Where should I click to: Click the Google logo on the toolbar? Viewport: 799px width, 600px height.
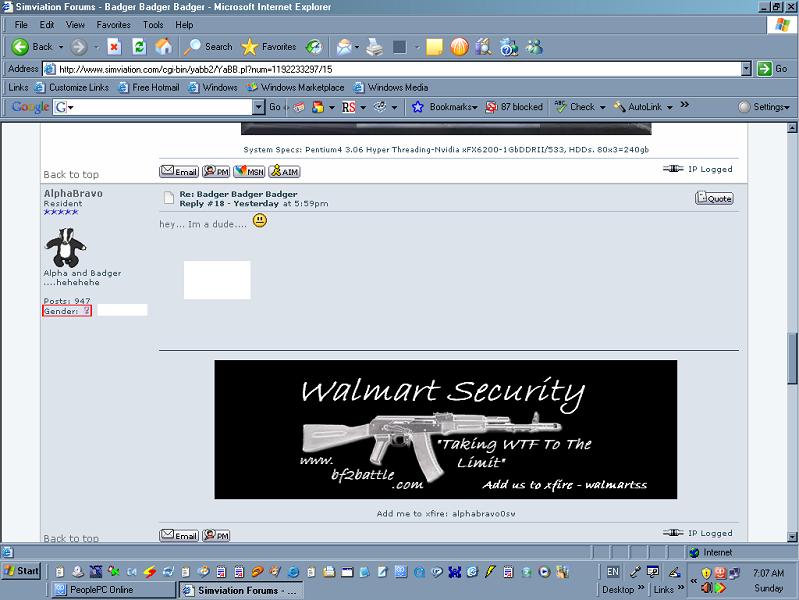[30, 107]
